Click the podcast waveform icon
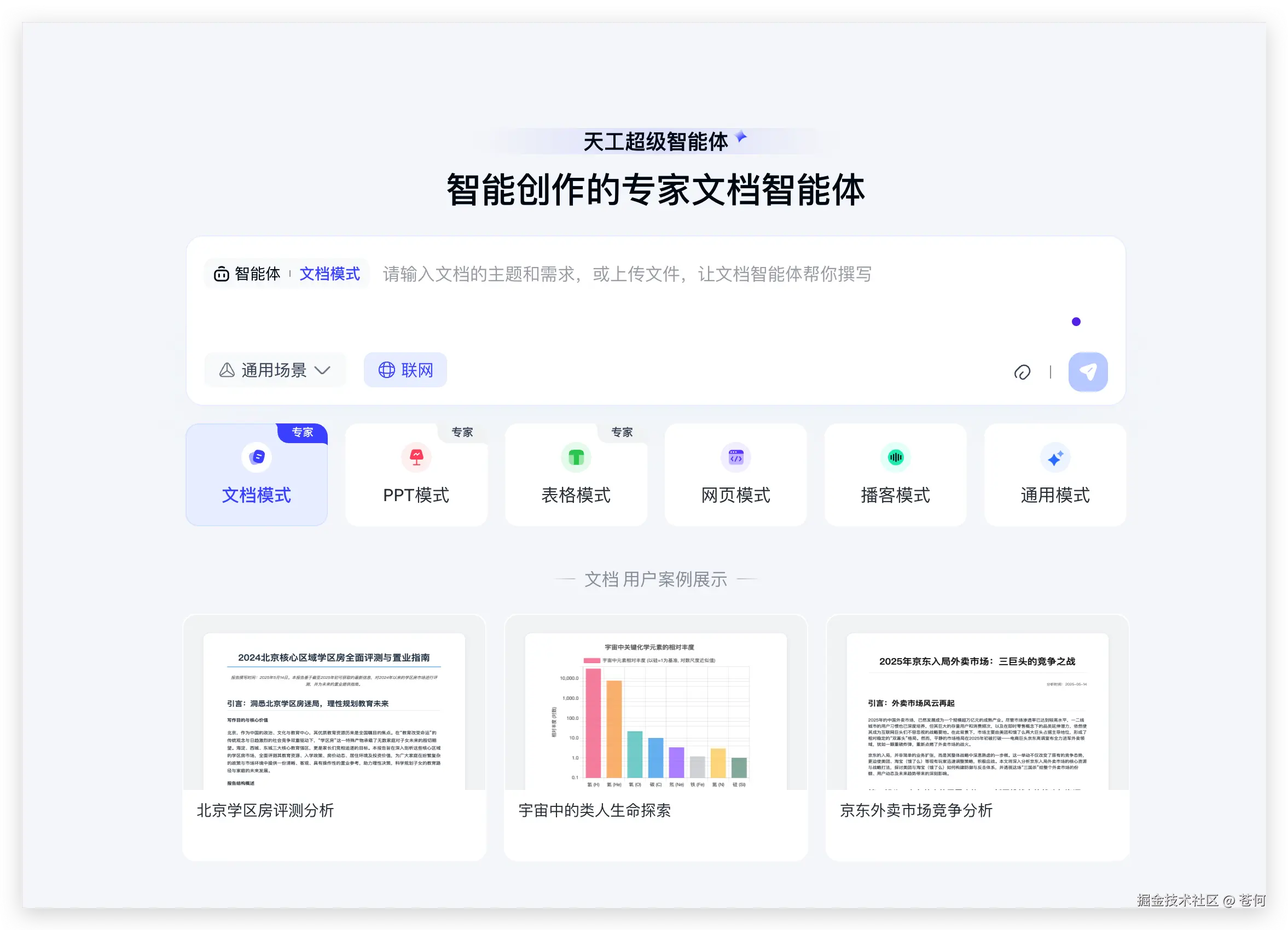The height and width of the screenshot is (930, 1288). tap(895, 457)
